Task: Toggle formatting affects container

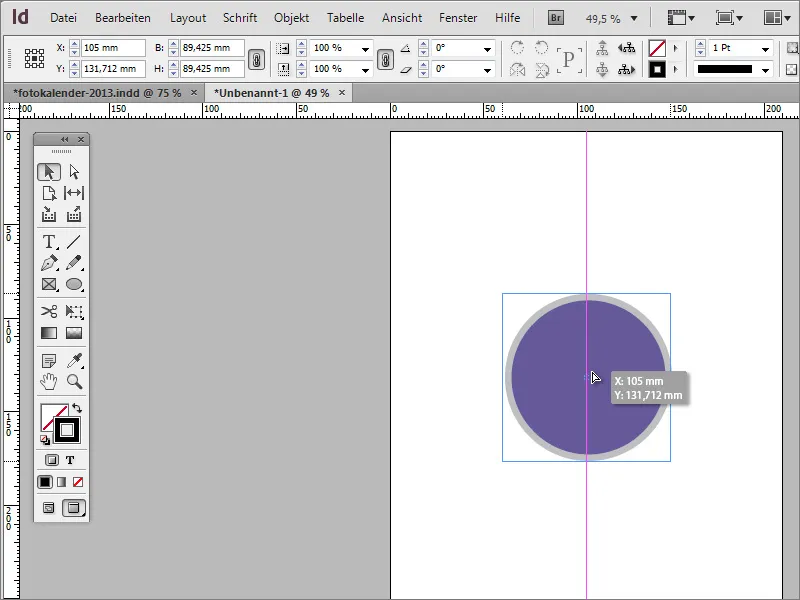Action: (x=52, y=460)
